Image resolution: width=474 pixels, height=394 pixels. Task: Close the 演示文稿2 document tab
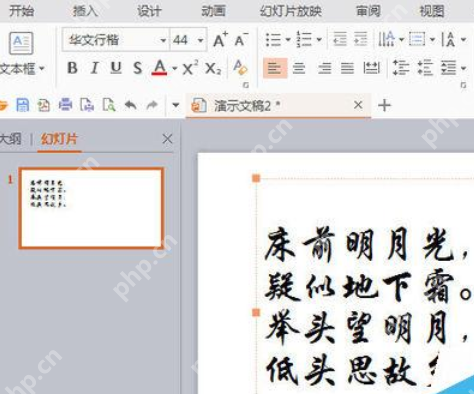358,105
